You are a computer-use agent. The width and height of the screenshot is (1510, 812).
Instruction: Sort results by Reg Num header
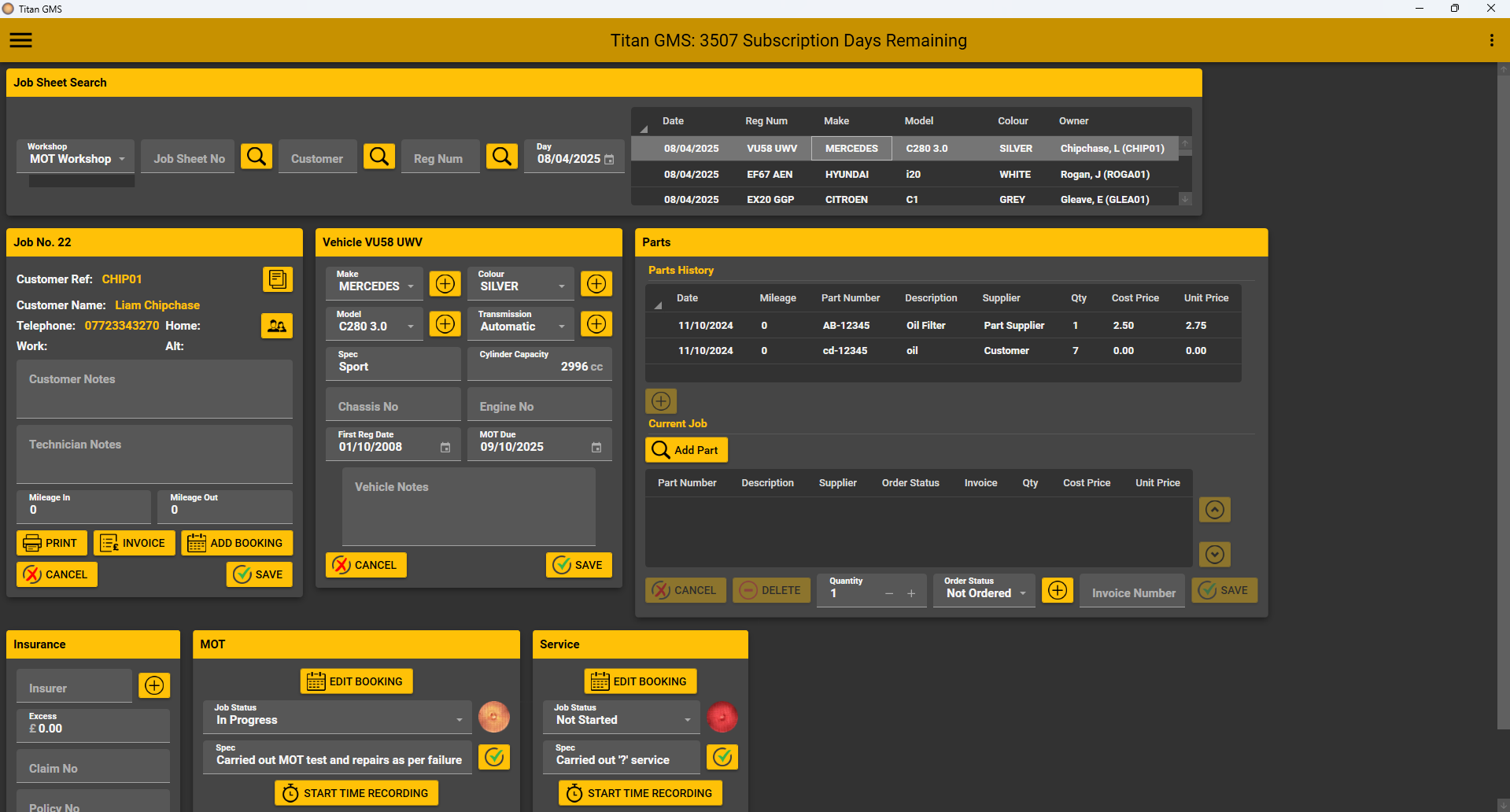pyautogui.click(x=766, y=121)
